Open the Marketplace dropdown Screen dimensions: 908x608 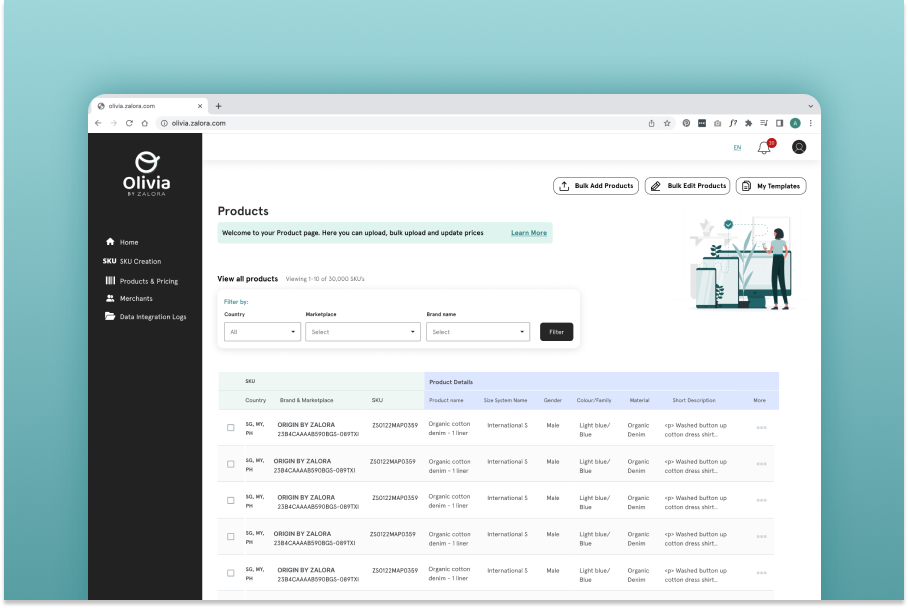pos(363,332)
